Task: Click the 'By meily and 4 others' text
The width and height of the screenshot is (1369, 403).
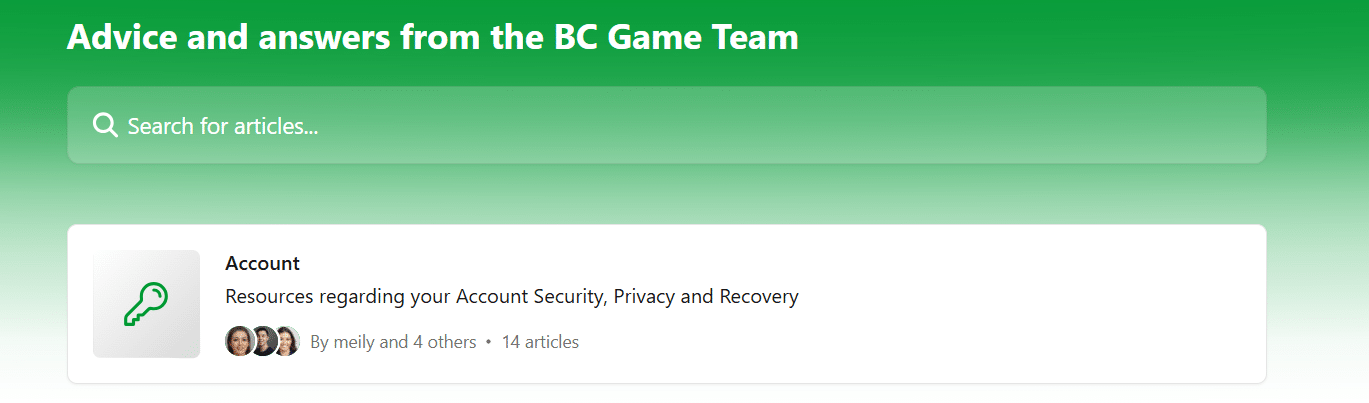Action: [x=393, y=342]
